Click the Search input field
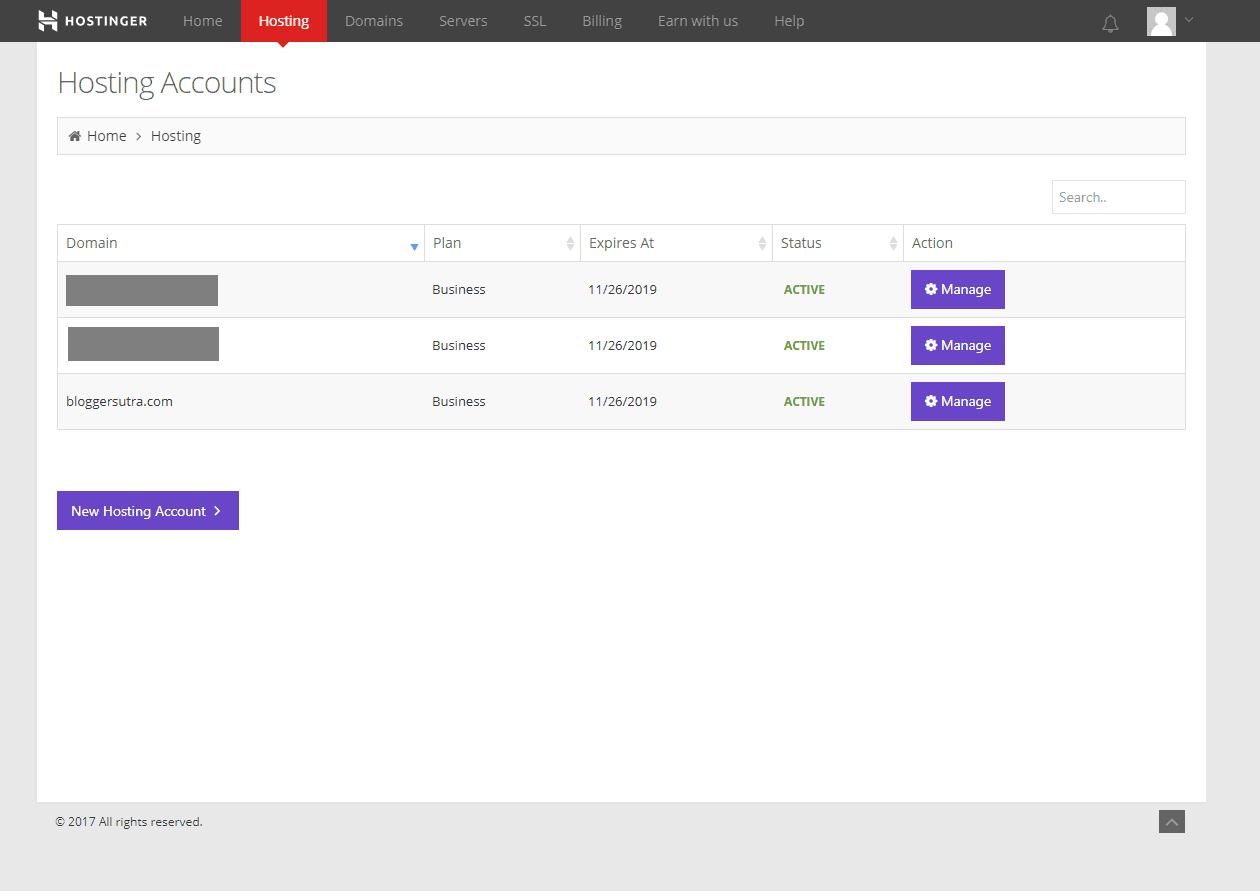The image size is (1260, 891). (1118, 197)
